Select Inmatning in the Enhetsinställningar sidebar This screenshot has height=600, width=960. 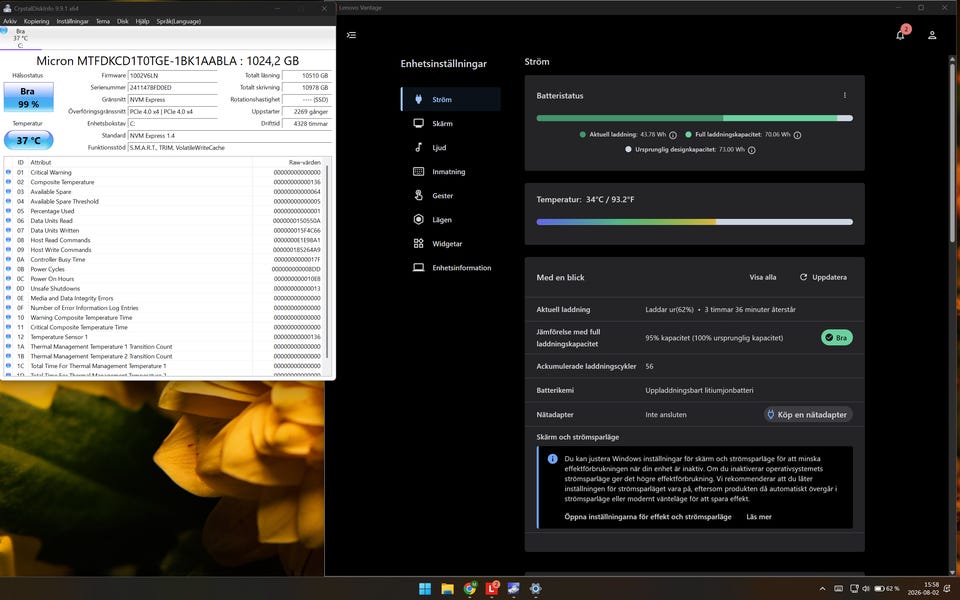[451, 171]
